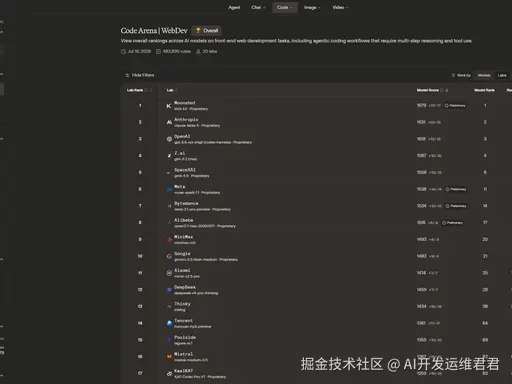Click the Preliminary badge in the Alibaba row
512x384 pixels.
pyautogui.click(x=452, y=223)
